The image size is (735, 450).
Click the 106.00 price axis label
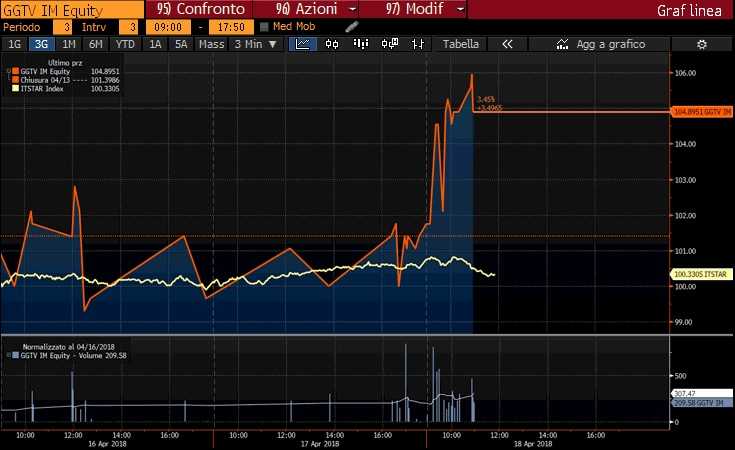685,73
